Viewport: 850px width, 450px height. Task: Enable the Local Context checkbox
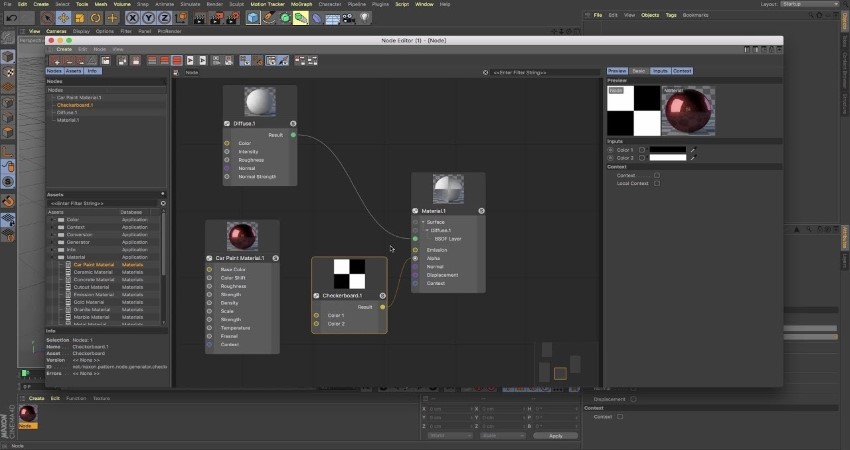(657, 183)
